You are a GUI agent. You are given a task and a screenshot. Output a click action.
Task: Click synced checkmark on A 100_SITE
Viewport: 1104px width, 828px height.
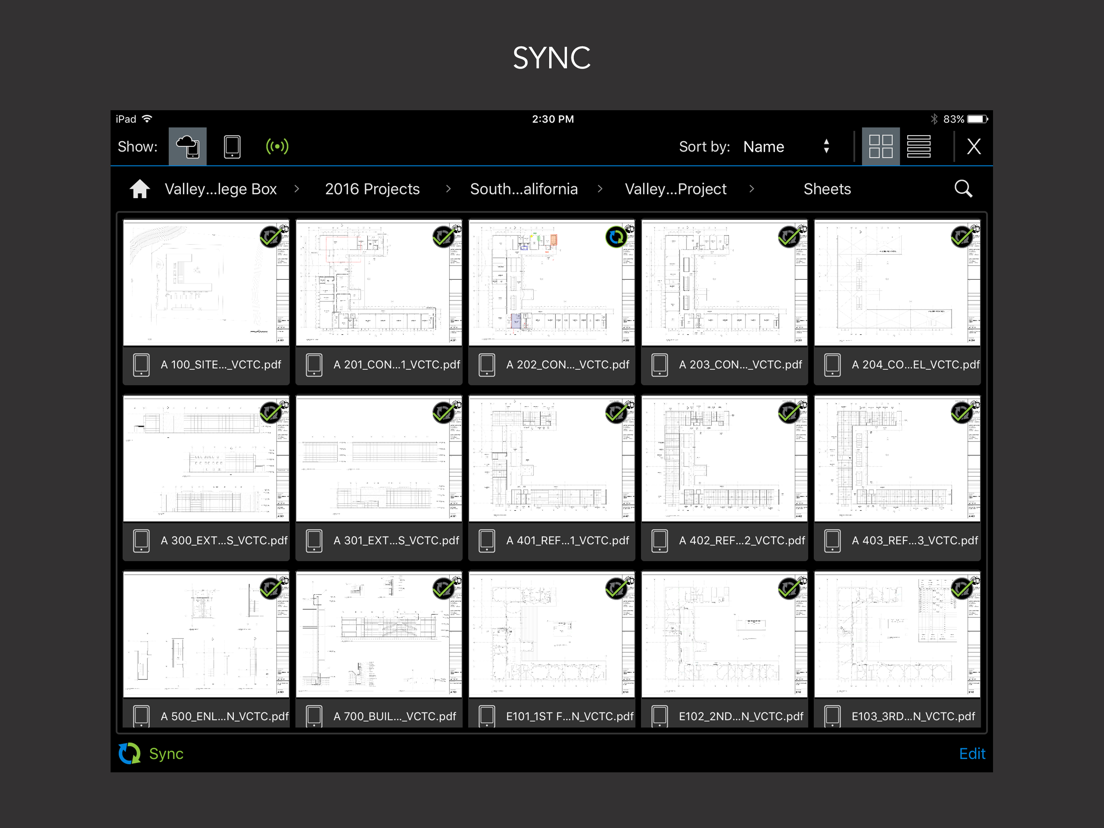tap(271, 237)
